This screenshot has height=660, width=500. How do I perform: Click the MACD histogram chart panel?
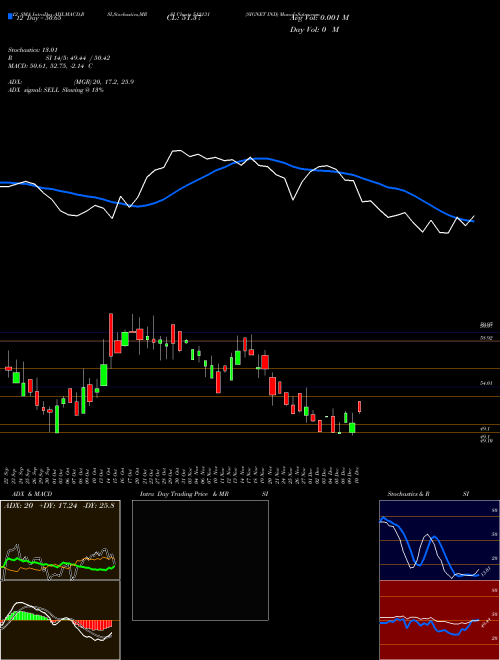[x=60, y=620]
